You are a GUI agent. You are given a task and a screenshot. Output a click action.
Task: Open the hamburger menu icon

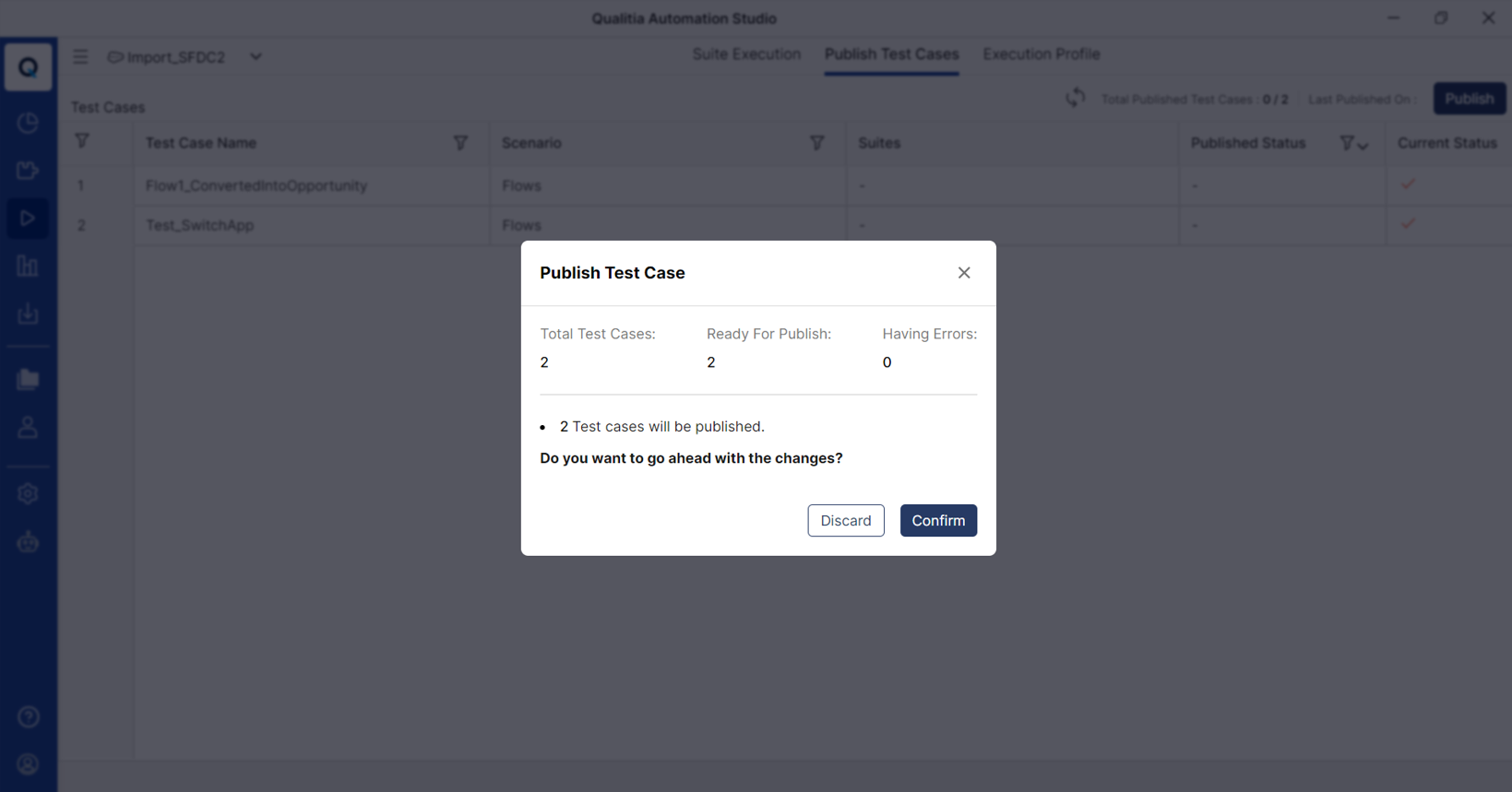[80, 56]
